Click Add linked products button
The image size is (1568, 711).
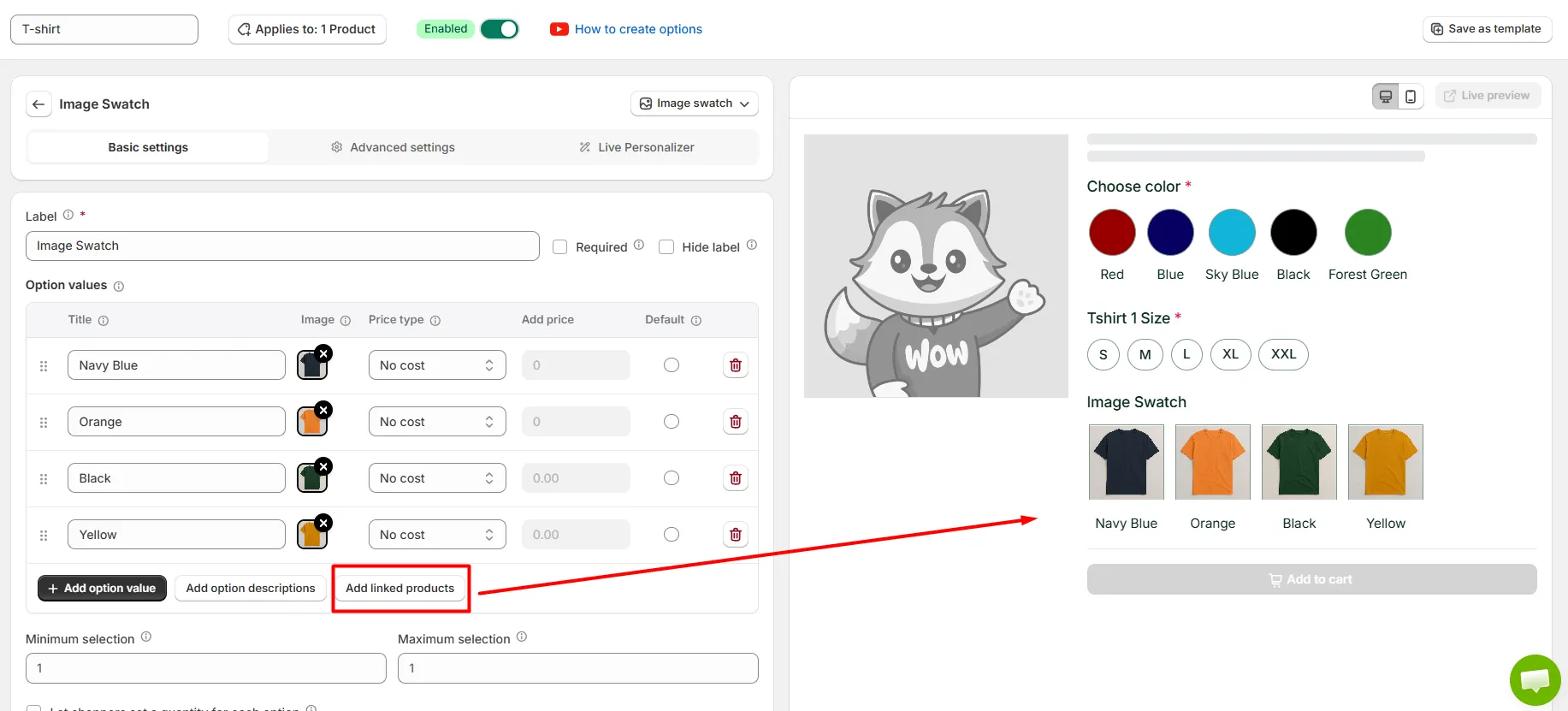pos(399,588)
